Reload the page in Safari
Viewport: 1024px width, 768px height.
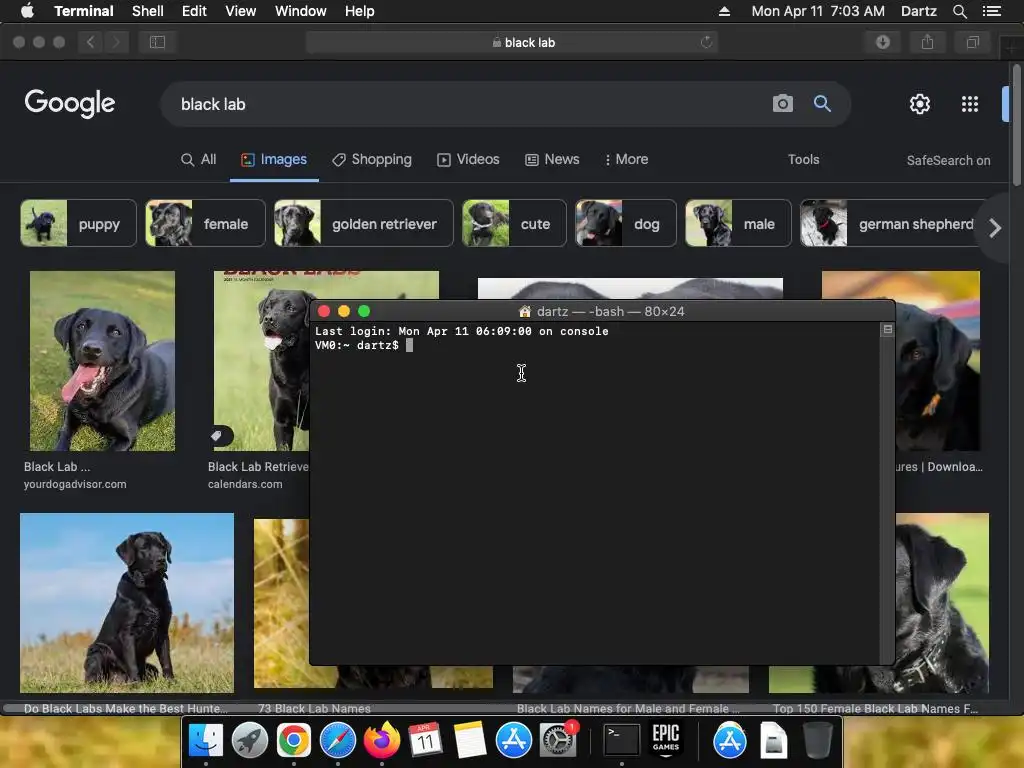click(x=706, y=42)
